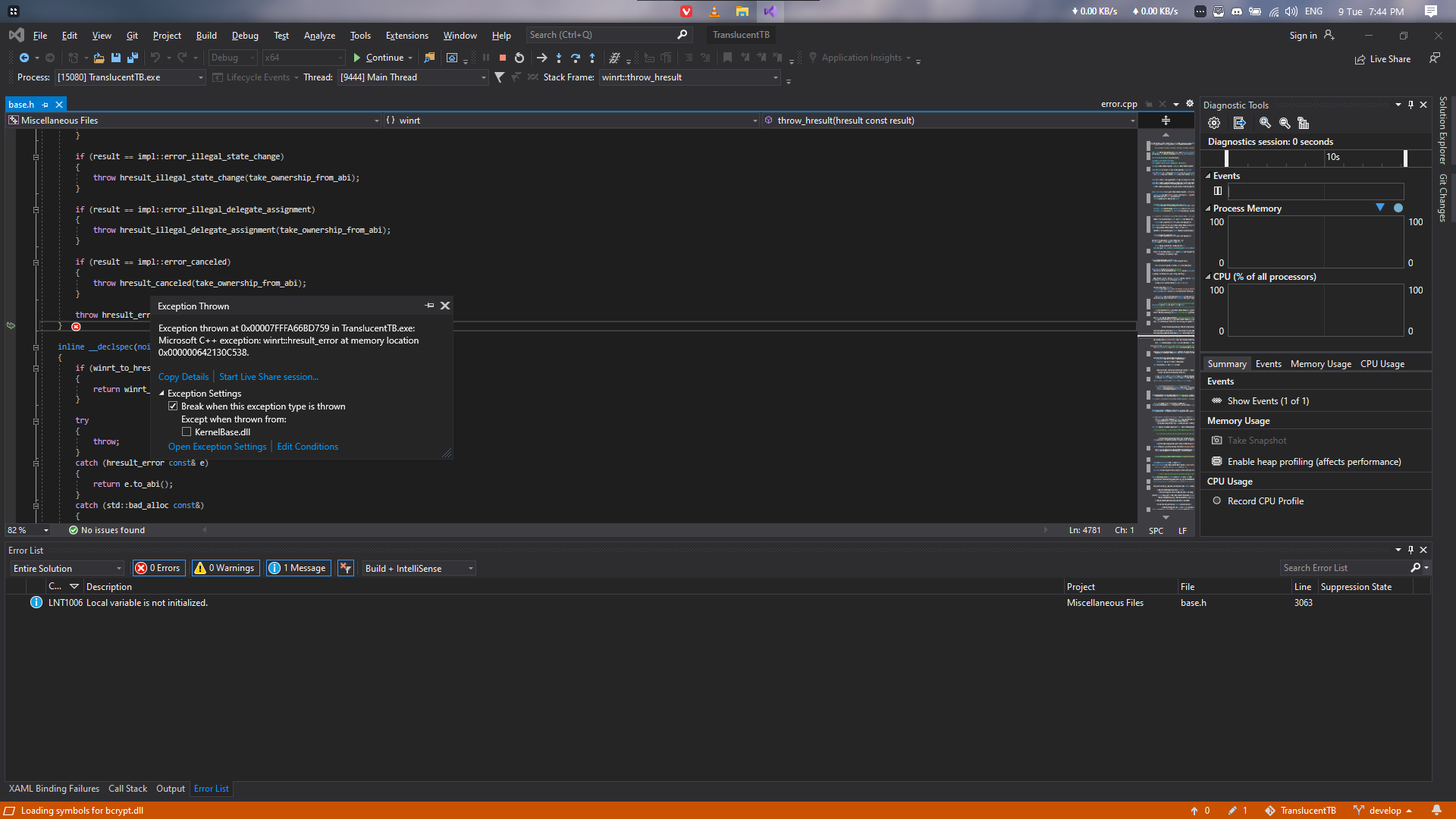The image size is (1456, 819).
Task: Click the Restart debugging icon
Action: (519, 58)
